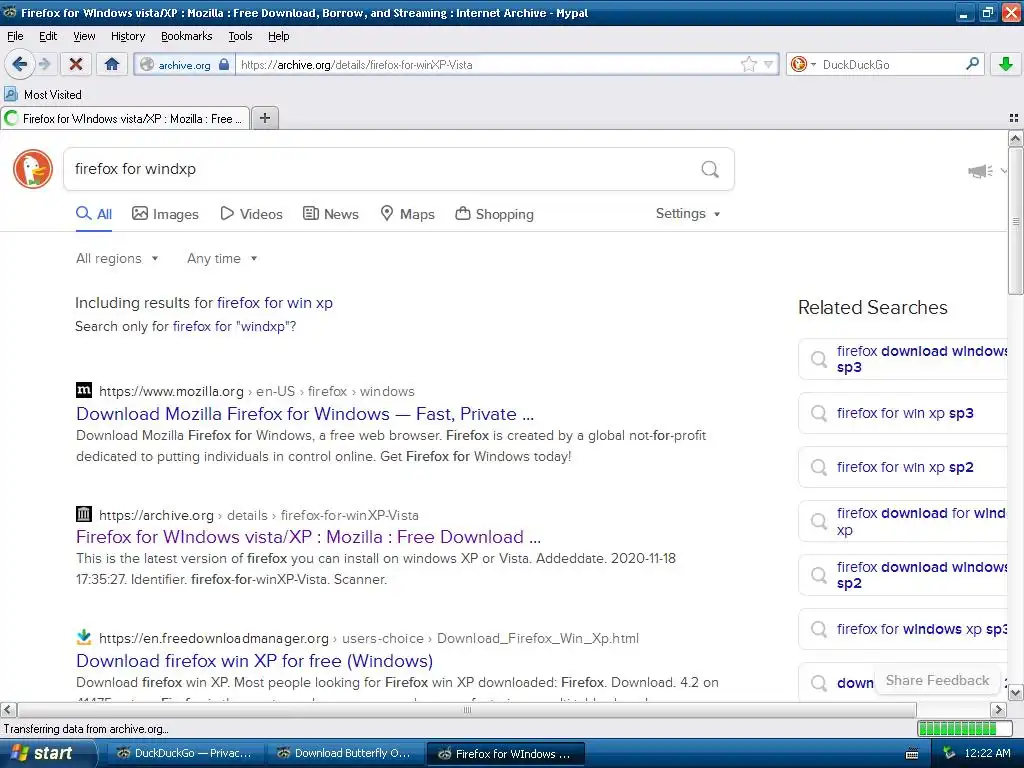The width and height of the screenshot is (1024, 768).
Task: Click the vertical scrollbar up arrow
Action: [x=1016, y=138]
